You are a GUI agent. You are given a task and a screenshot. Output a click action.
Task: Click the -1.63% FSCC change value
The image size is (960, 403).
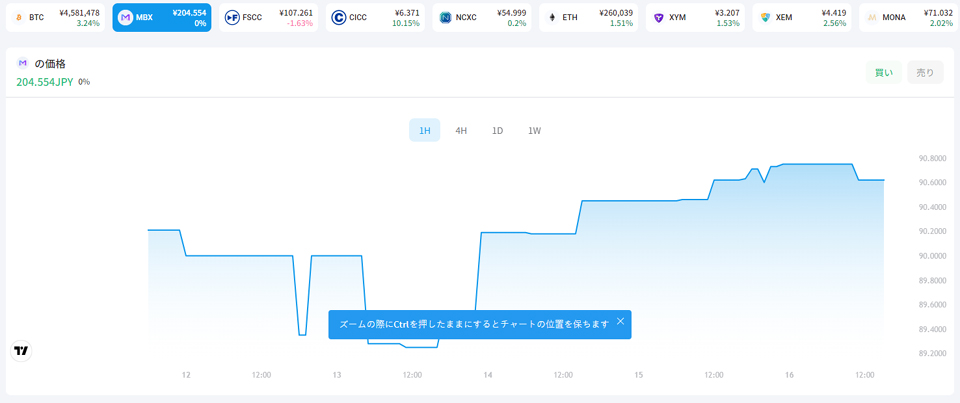(299, 23)
